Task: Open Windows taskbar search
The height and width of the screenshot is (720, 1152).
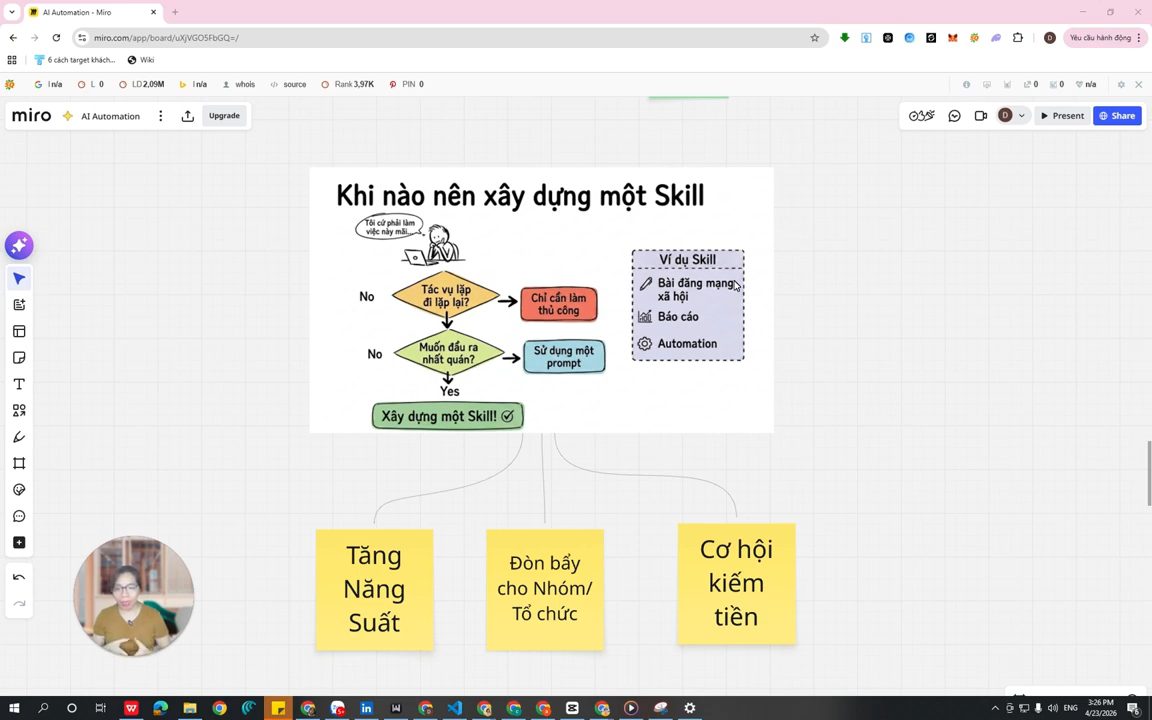Action: pos(43,708)
